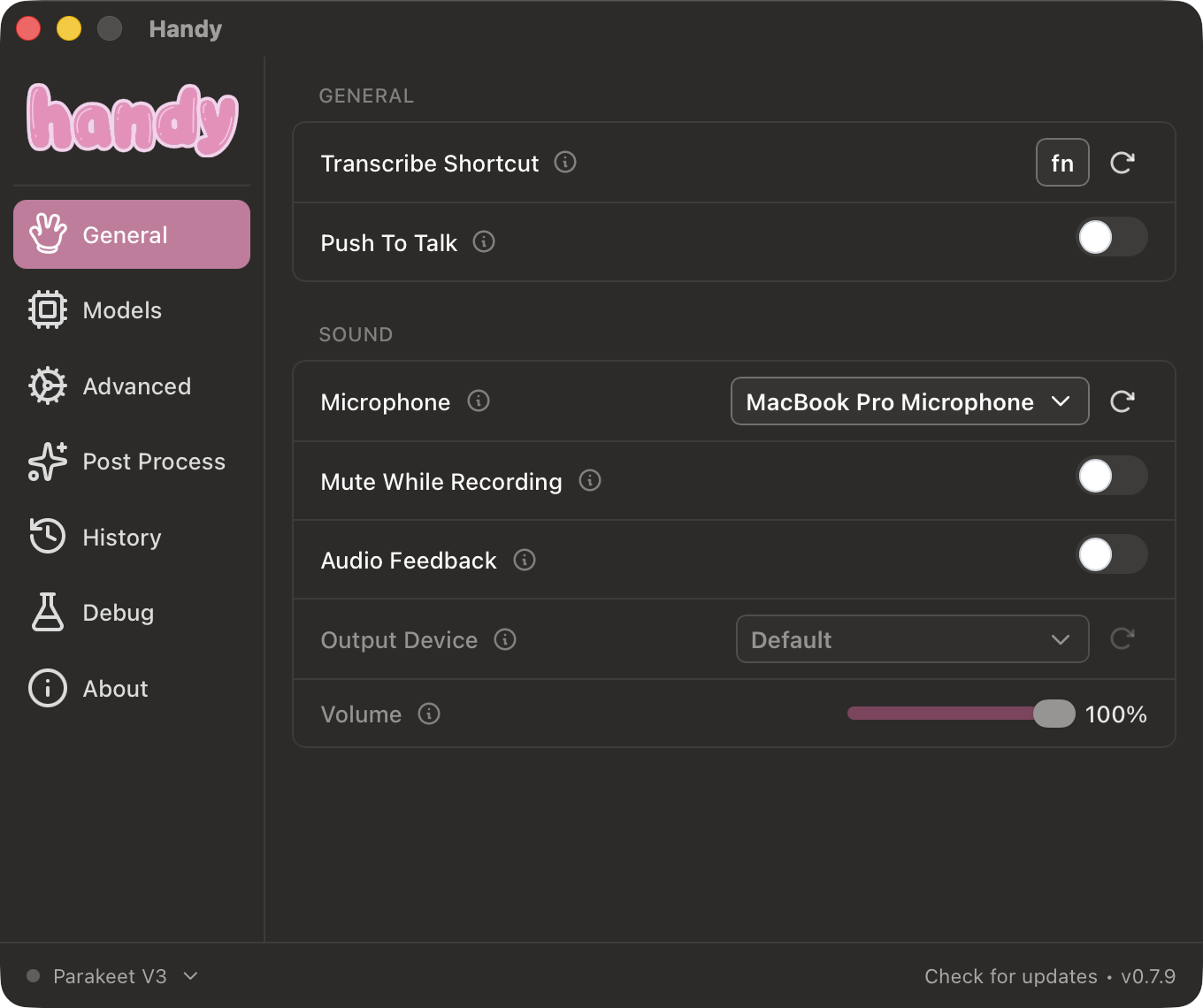Image resolution: width=1203 pixels, height=1008 pixels.
Task: Enable Audio Feedback
Action: (1112, 554)
